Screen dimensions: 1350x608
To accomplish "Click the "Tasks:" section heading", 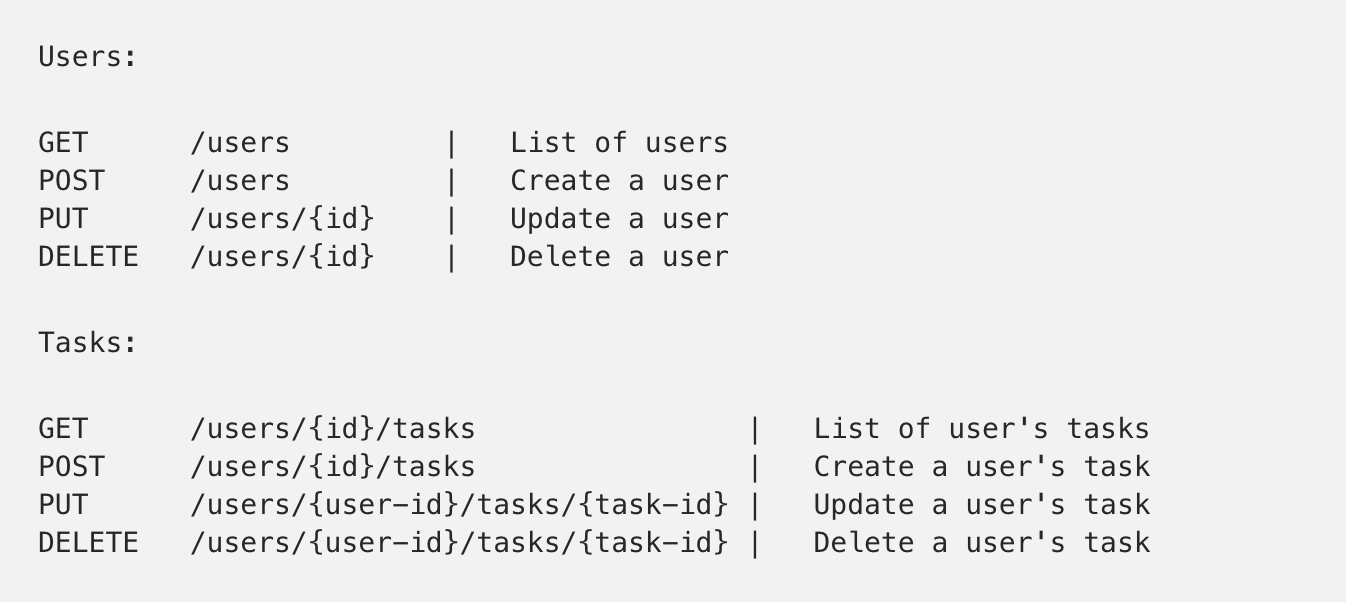I will (87, 343).
